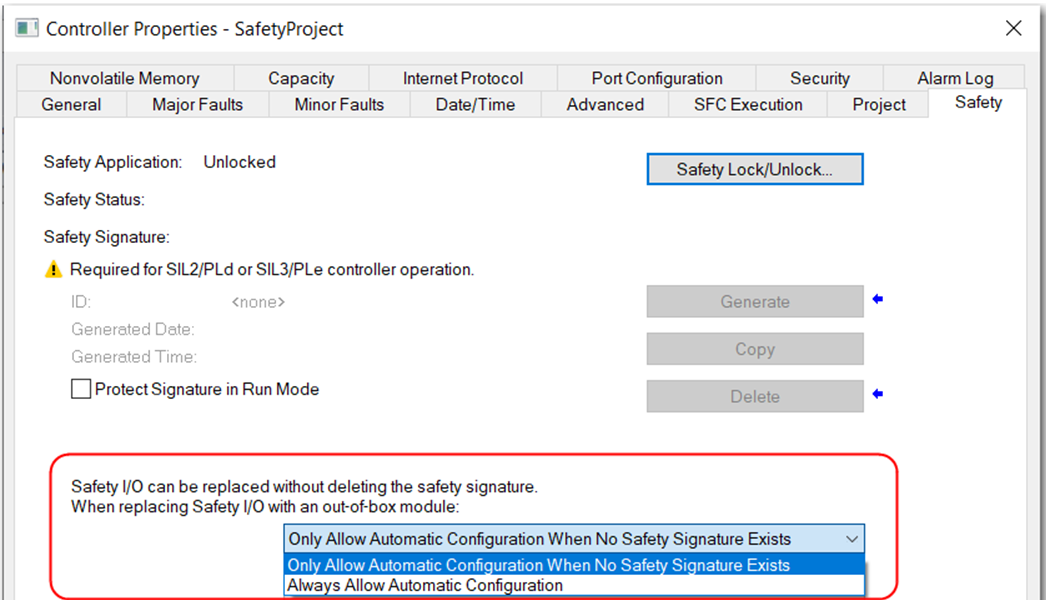Click the blue arrow next to Generate
Viewport: 1046px width, 600px height.
tap(878, 300)
